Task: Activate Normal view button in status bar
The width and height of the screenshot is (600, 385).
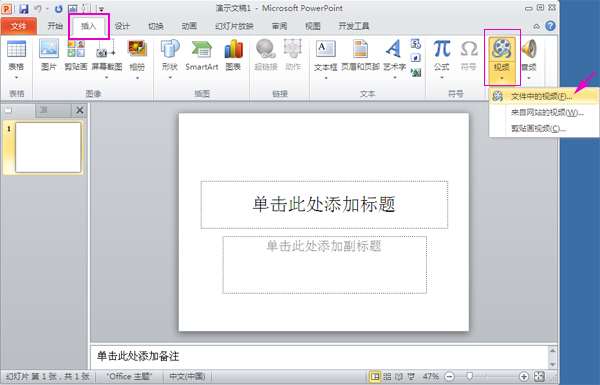Action: (x=375, y=377)
